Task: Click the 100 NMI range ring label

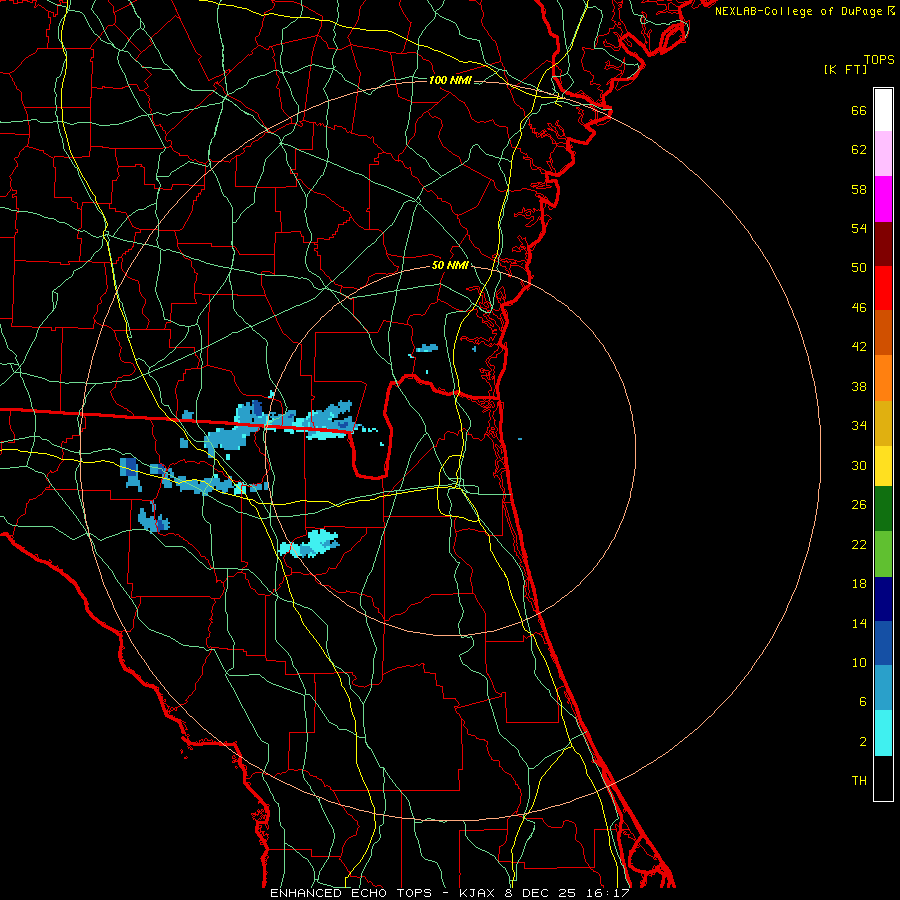Action: pos(450,80)
